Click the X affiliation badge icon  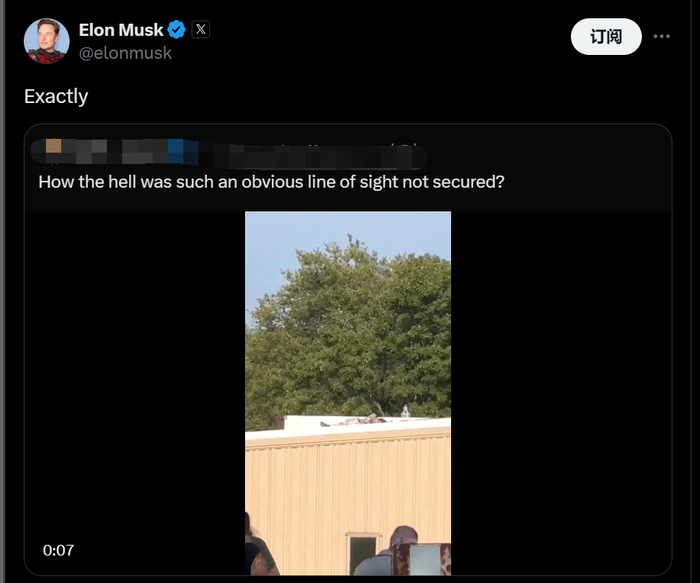[201, 30]
